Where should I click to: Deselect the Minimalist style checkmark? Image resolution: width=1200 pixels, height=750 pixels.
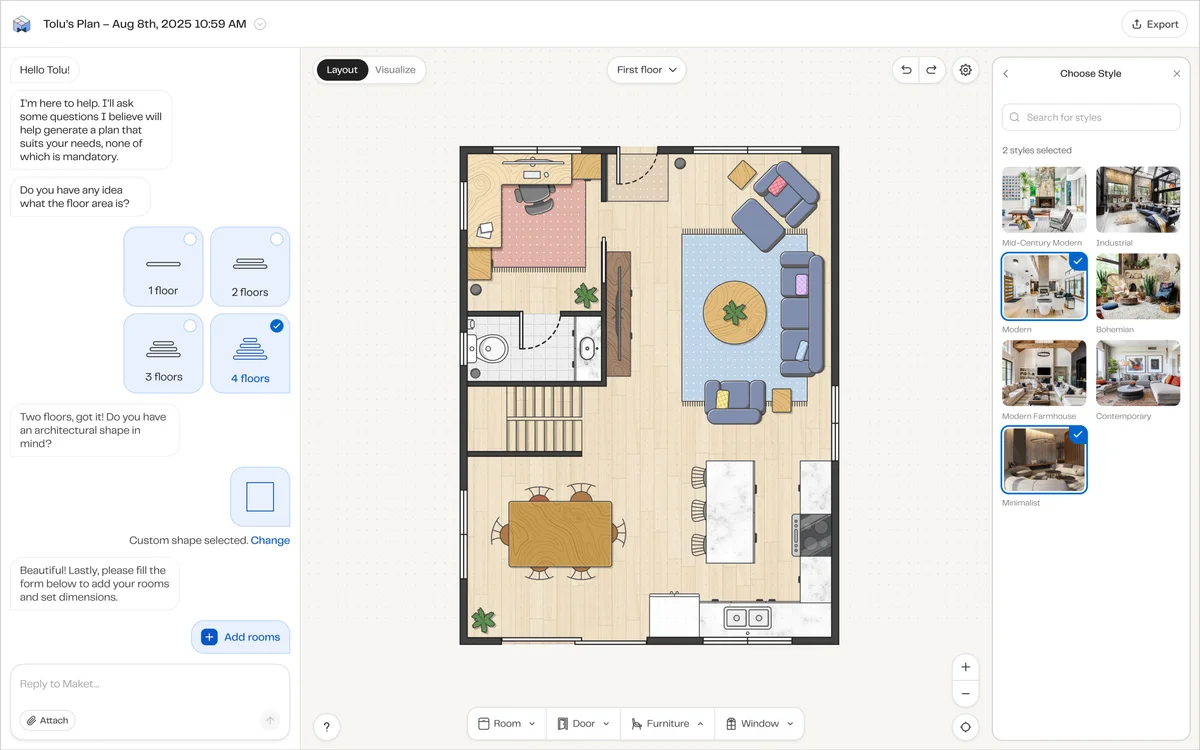(1077, 434)
